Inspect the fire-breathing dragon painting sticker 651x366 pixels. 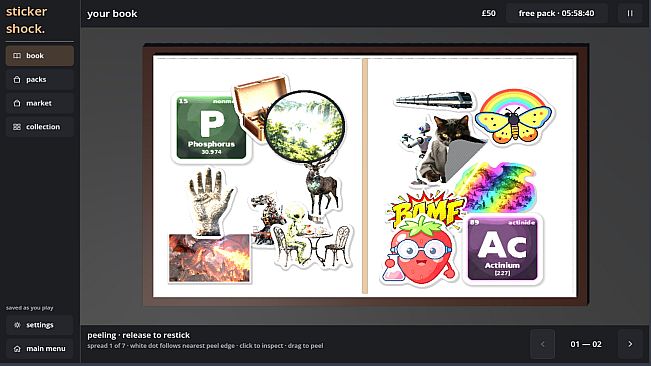(209, 258)
